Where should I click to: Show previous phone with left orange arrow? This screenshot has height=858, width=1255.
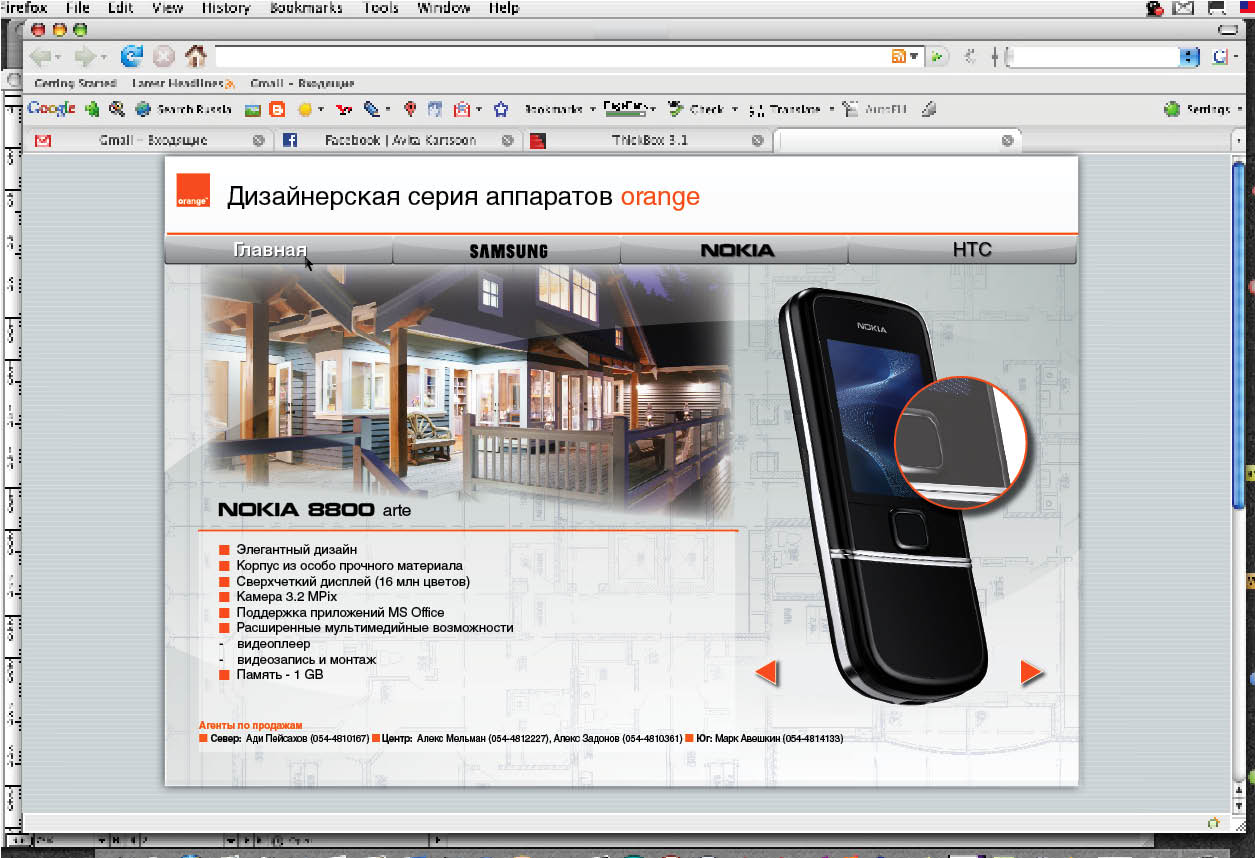(x=766, y=673)
